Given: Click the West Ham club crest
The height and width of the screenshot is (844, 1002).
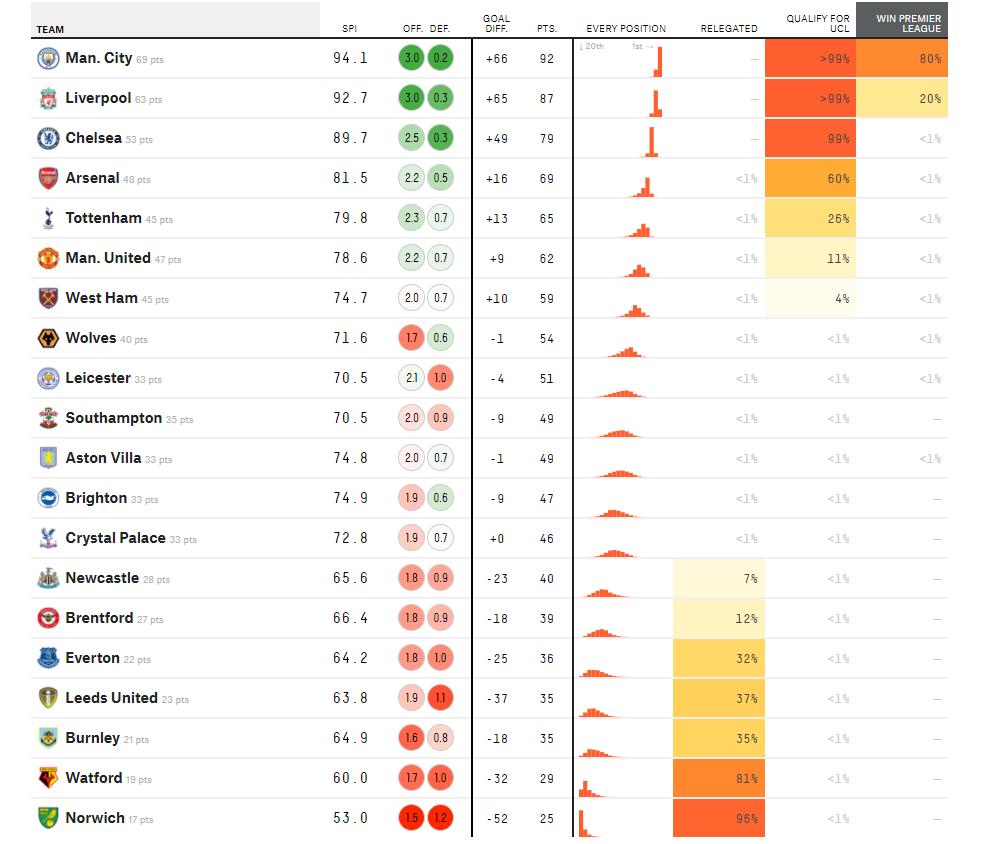Looking at the screenshot, I should click(48, 298).
